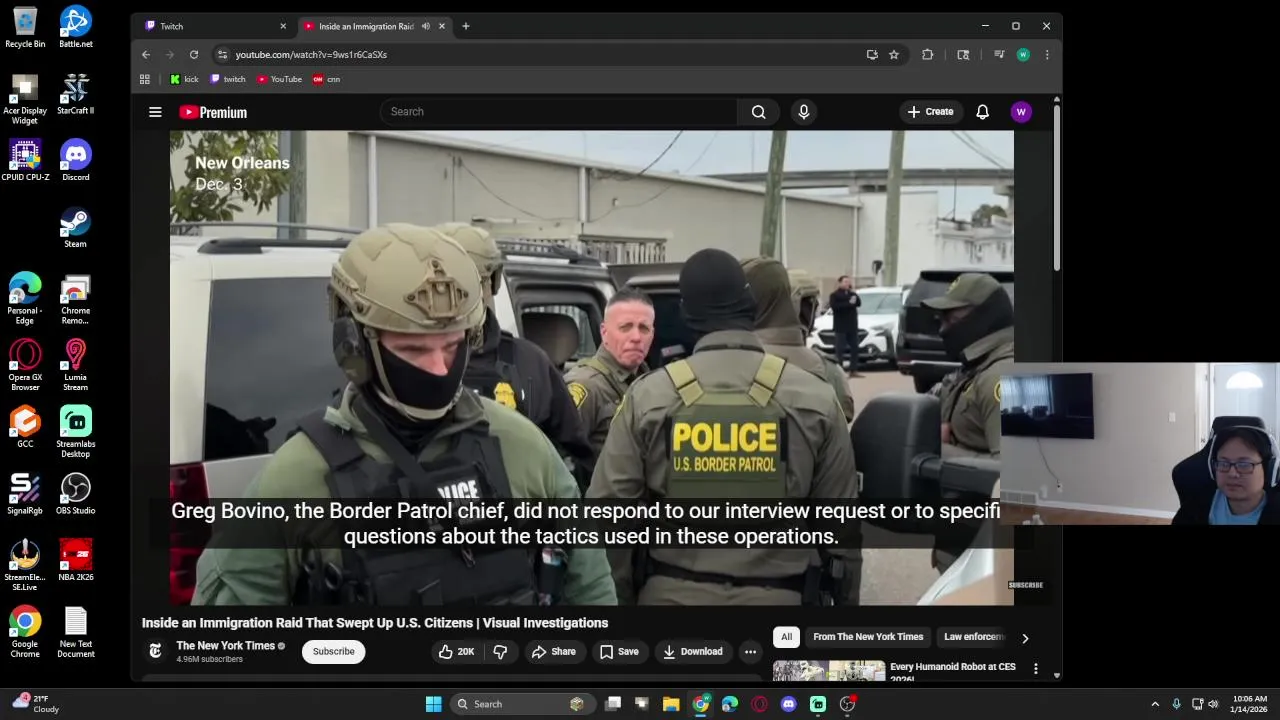The width and height of the screenshot is (1280, 720).
Task: Open Discord from the taskbar
Action: 789,704
